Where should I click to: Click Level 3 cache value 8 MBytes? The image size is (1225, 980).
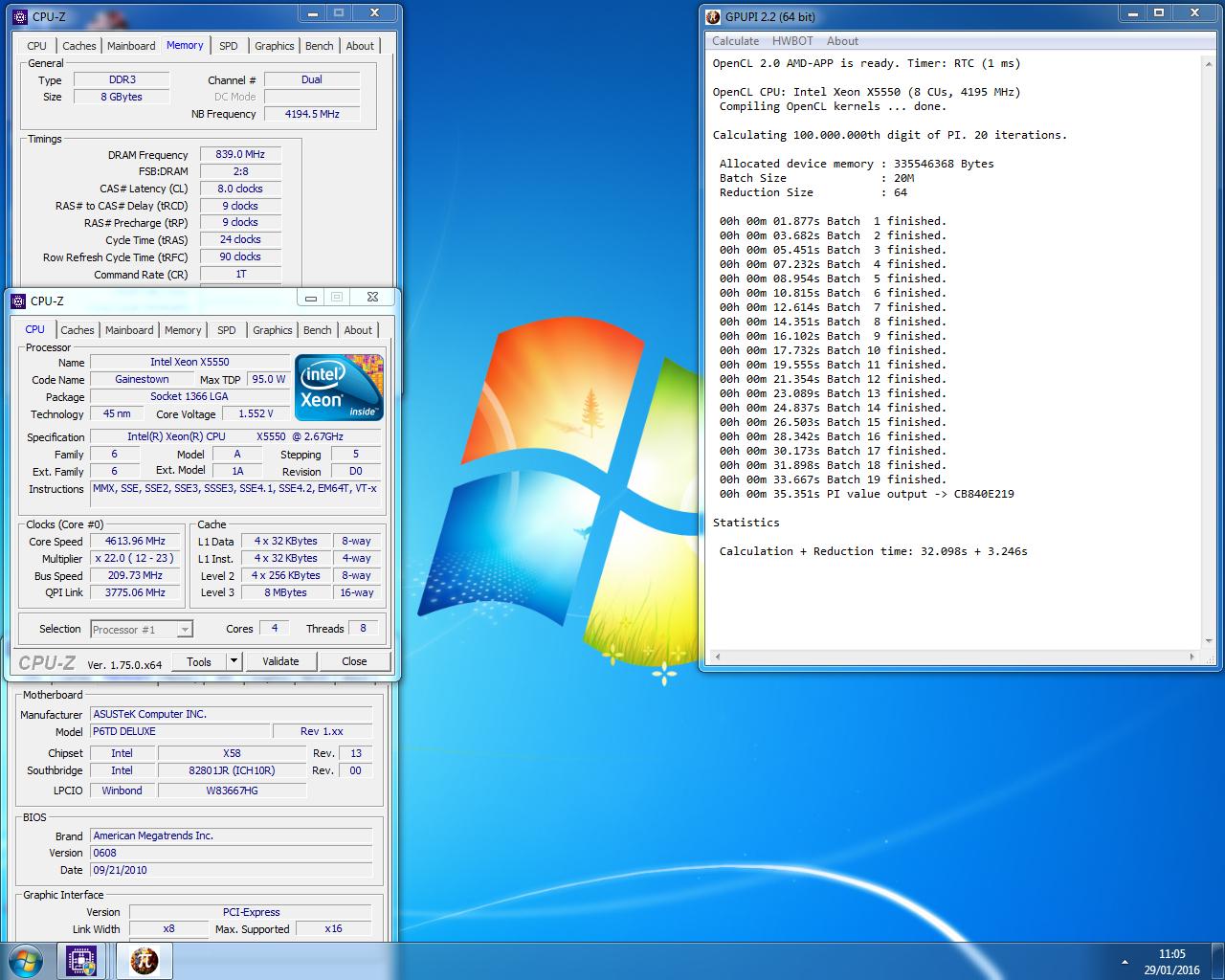287,592
